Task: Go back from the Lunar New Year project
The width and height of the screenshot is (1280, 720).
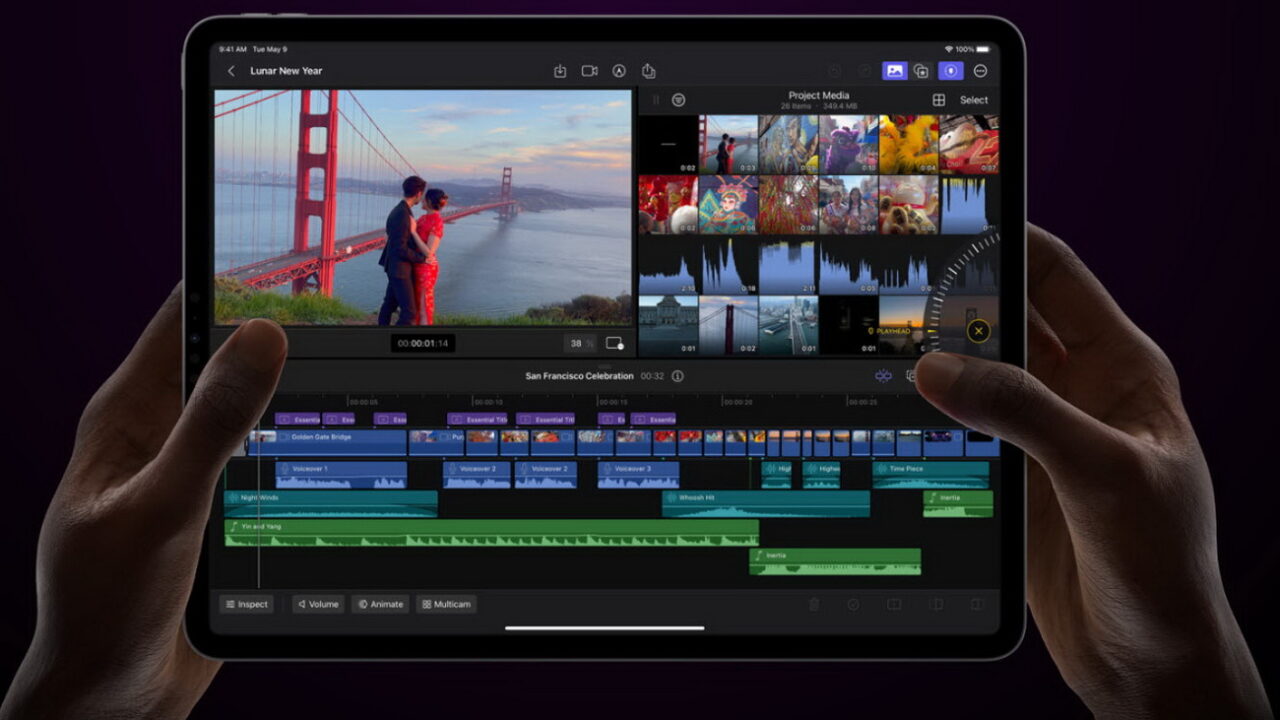Action: click(x=232, y=71)
